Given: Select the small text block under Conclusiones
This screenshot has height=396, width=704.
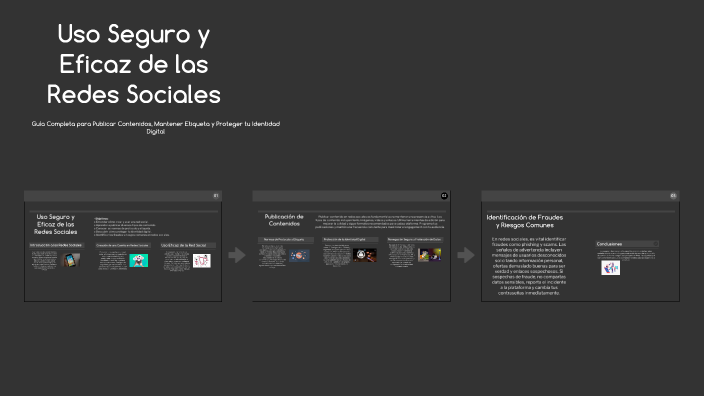Looking at the screenshot, I should (626, 255).
